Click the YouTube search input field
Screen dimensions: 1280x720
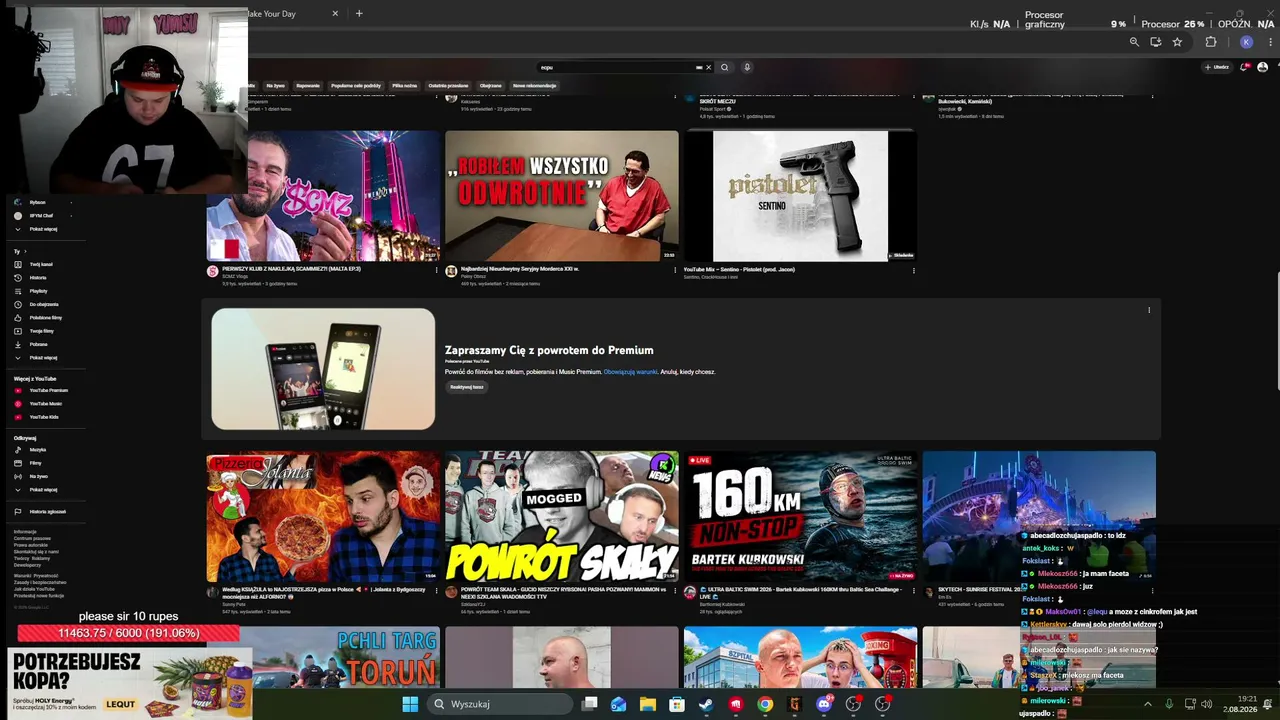[617, 67]
